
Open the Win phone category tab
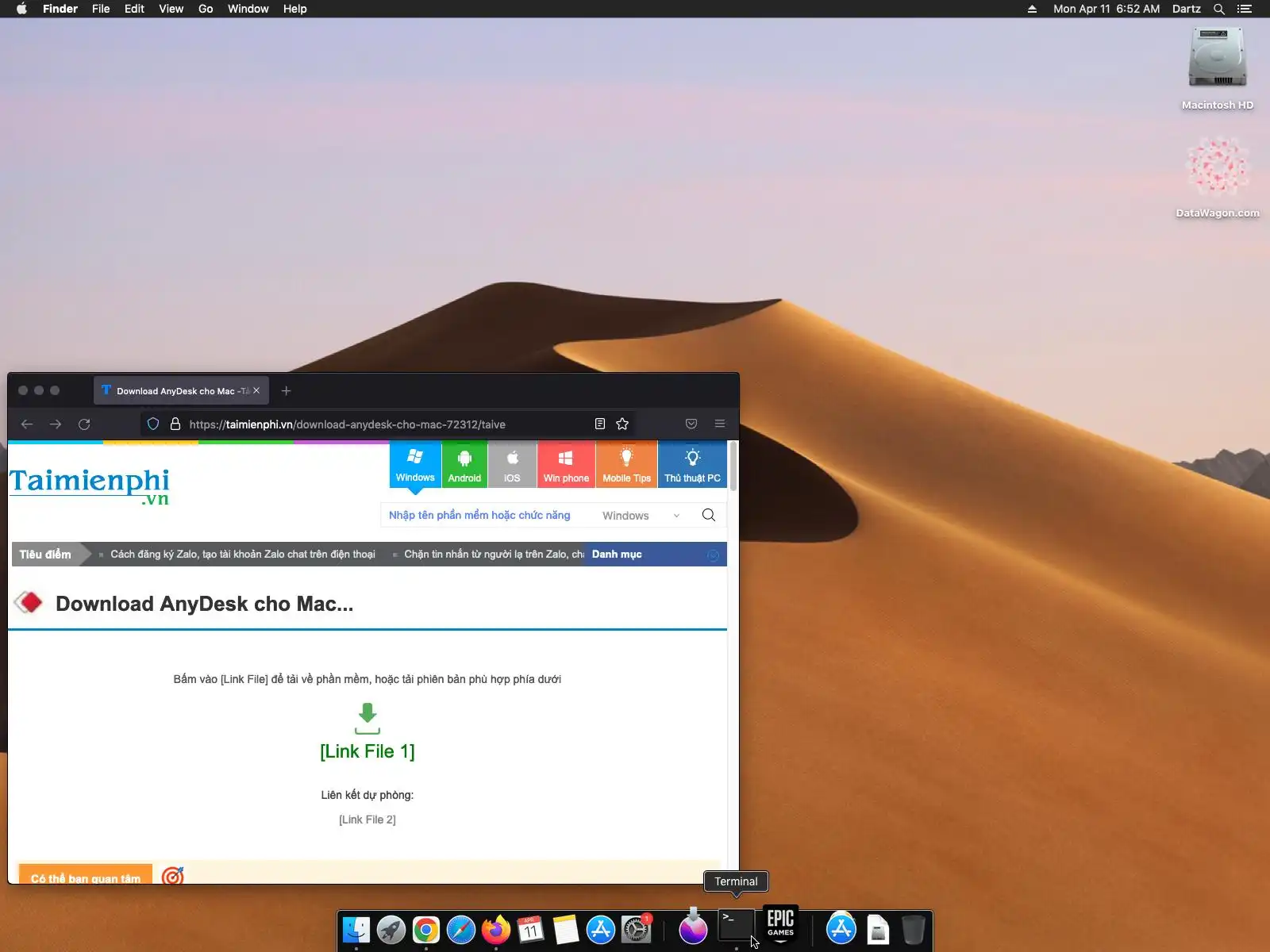[566, 464]
